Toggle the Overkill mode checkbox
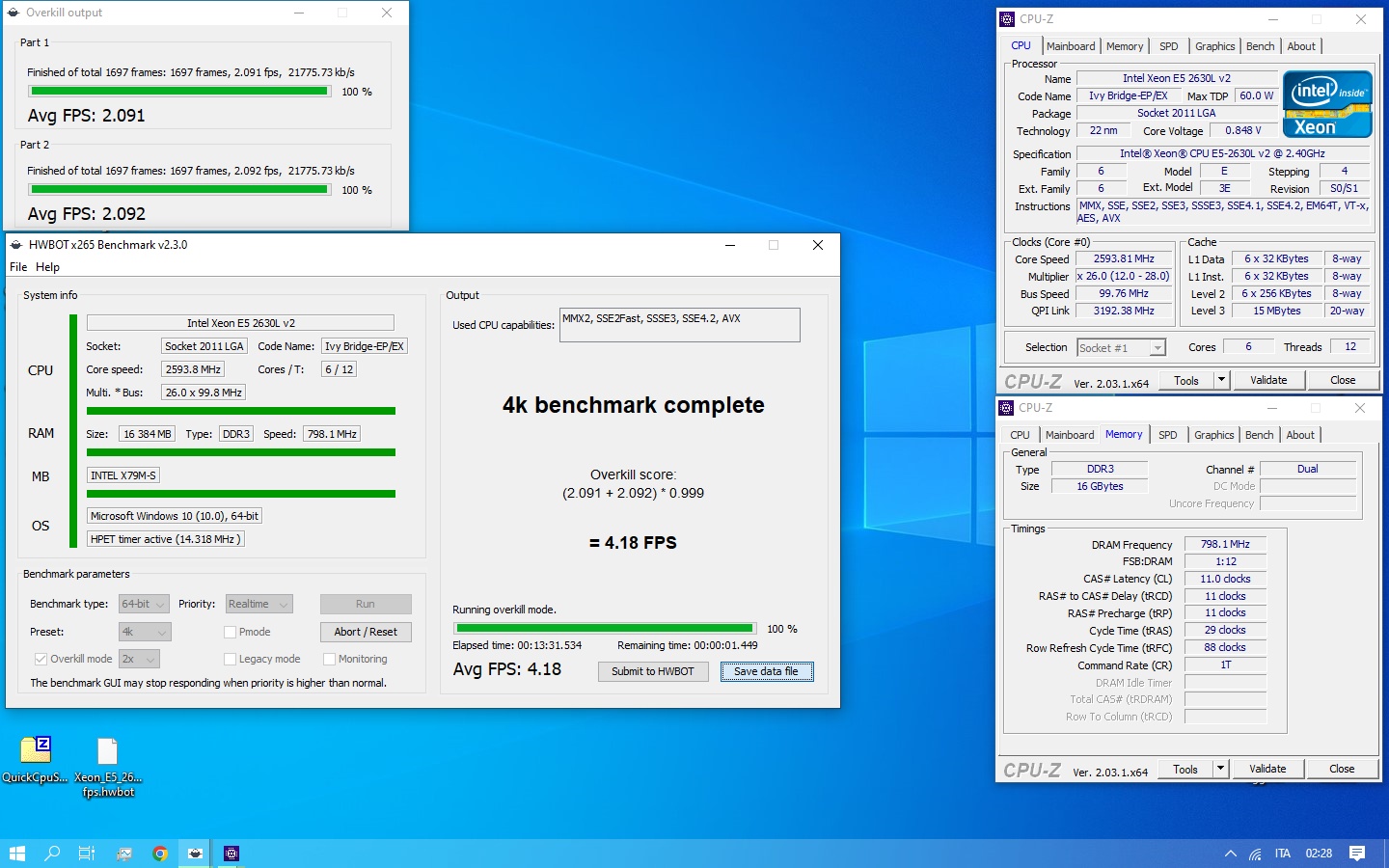The width and height of the screenshot is (1389, 868). click(x=41, y=659)
